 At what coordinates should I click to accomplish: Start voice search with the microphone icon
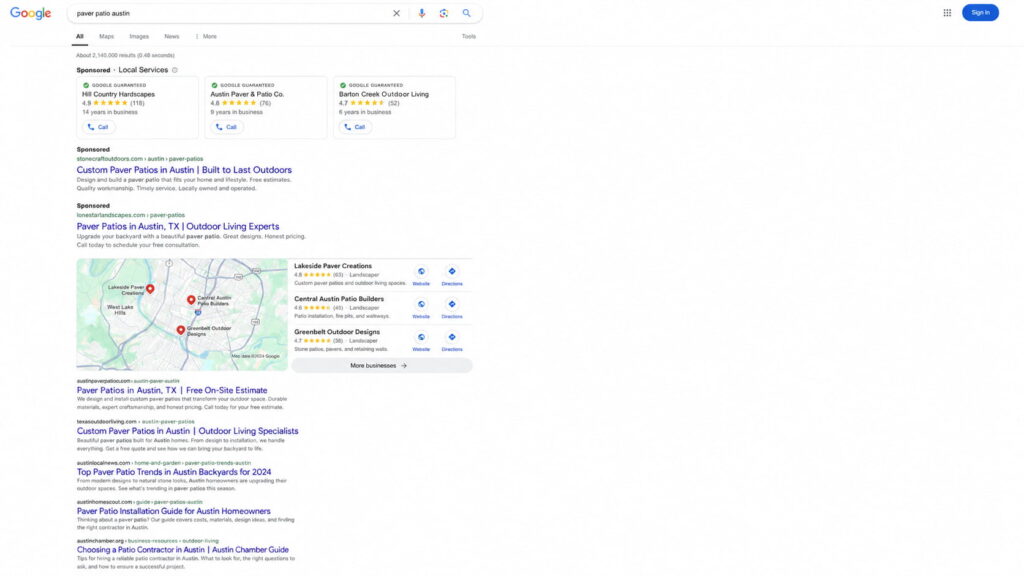coord(422,13)
